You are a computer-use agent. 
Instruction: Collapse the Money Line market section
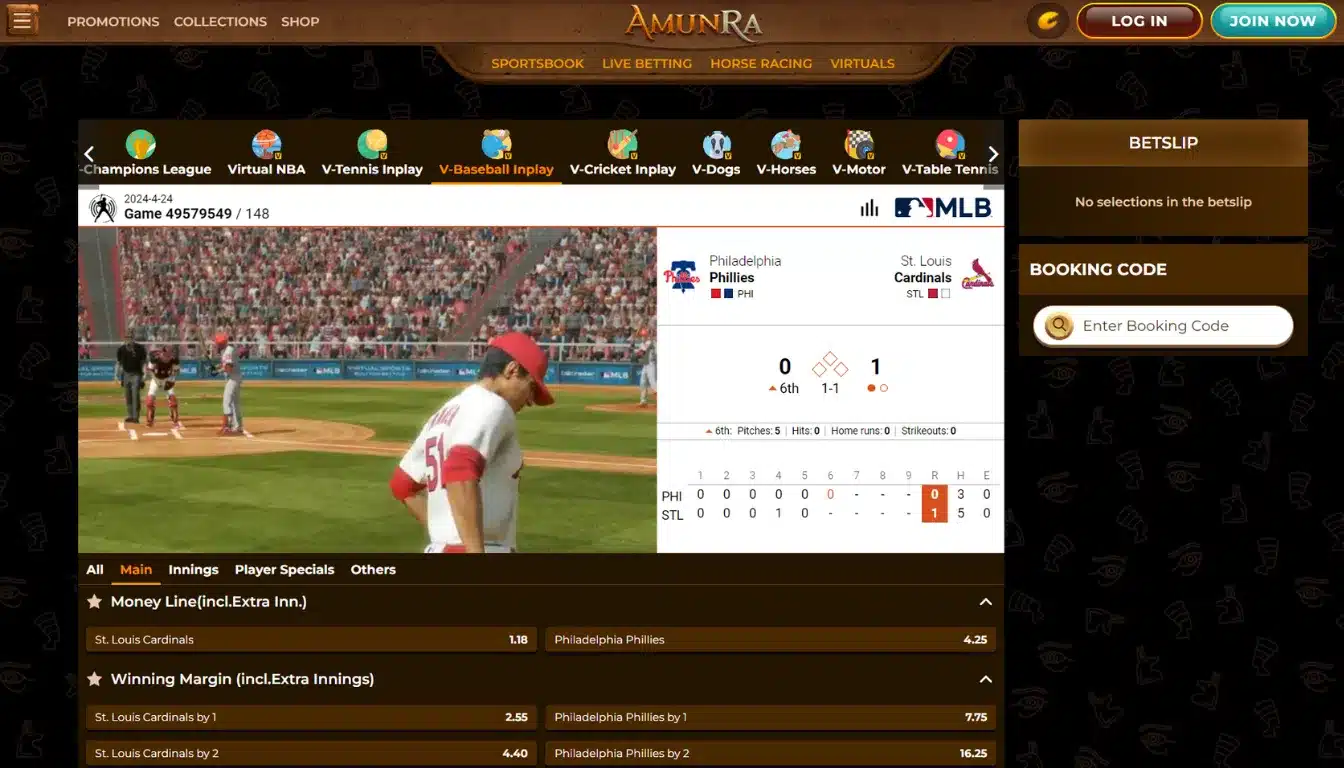[x=985, y=602]
